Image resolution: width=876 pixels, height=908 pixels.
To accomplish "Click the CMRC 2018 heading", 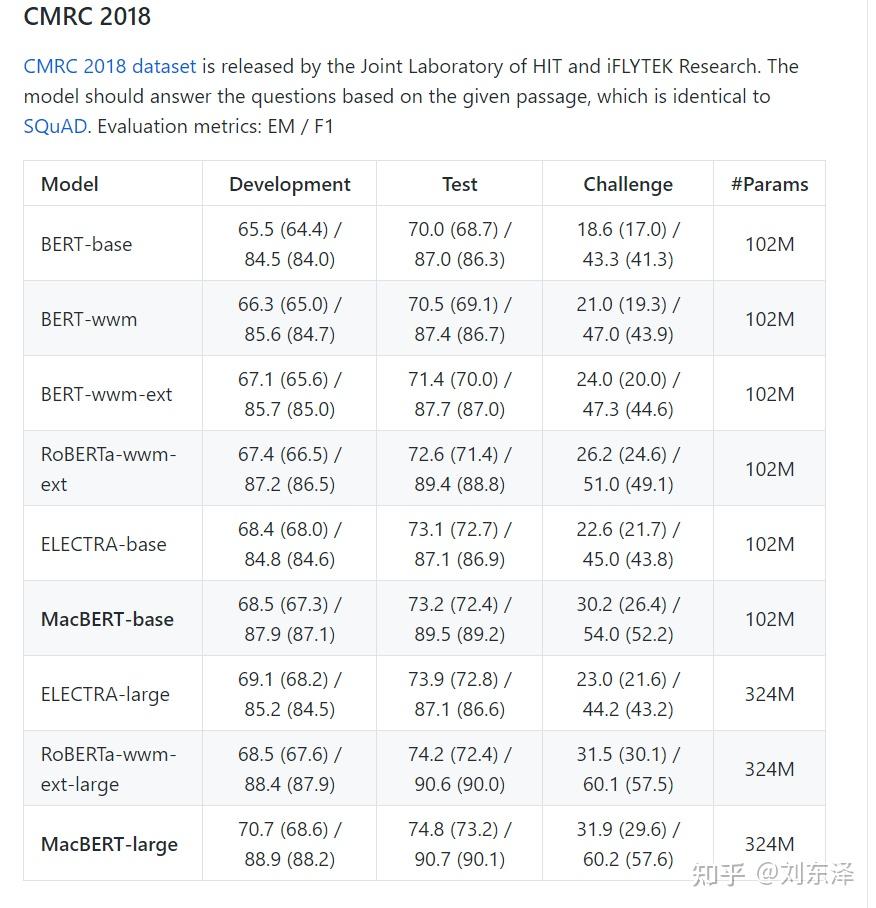I will 87,17.
